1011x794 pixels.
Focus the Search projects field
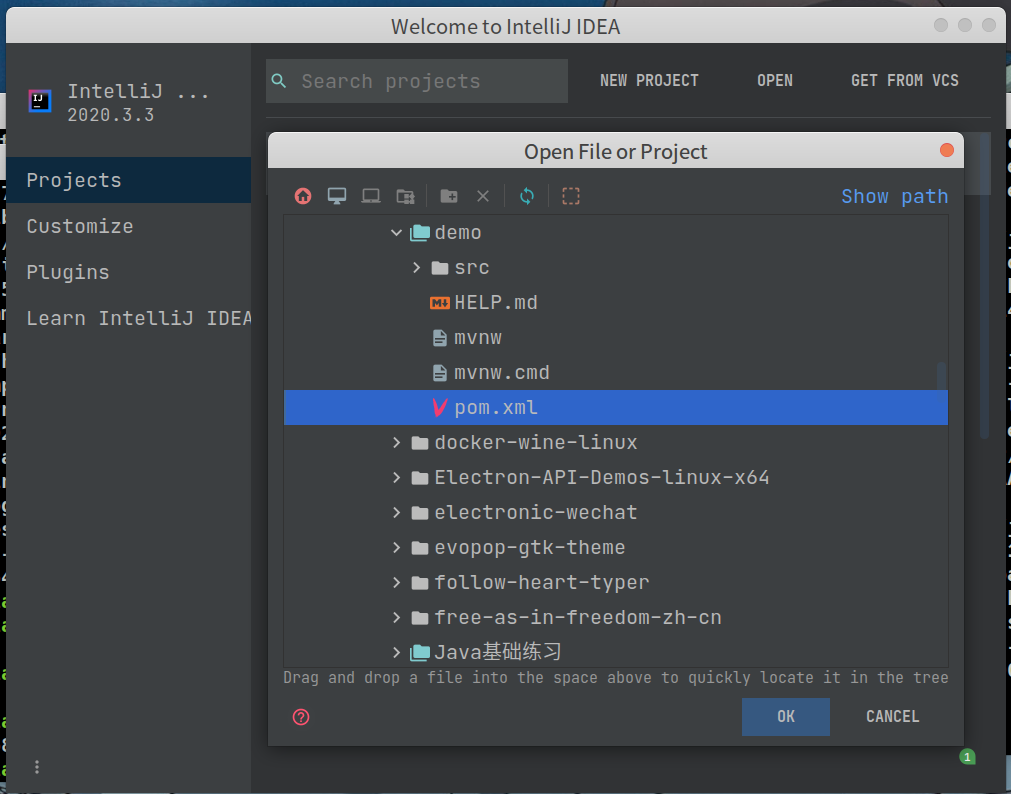click(417, 81)
